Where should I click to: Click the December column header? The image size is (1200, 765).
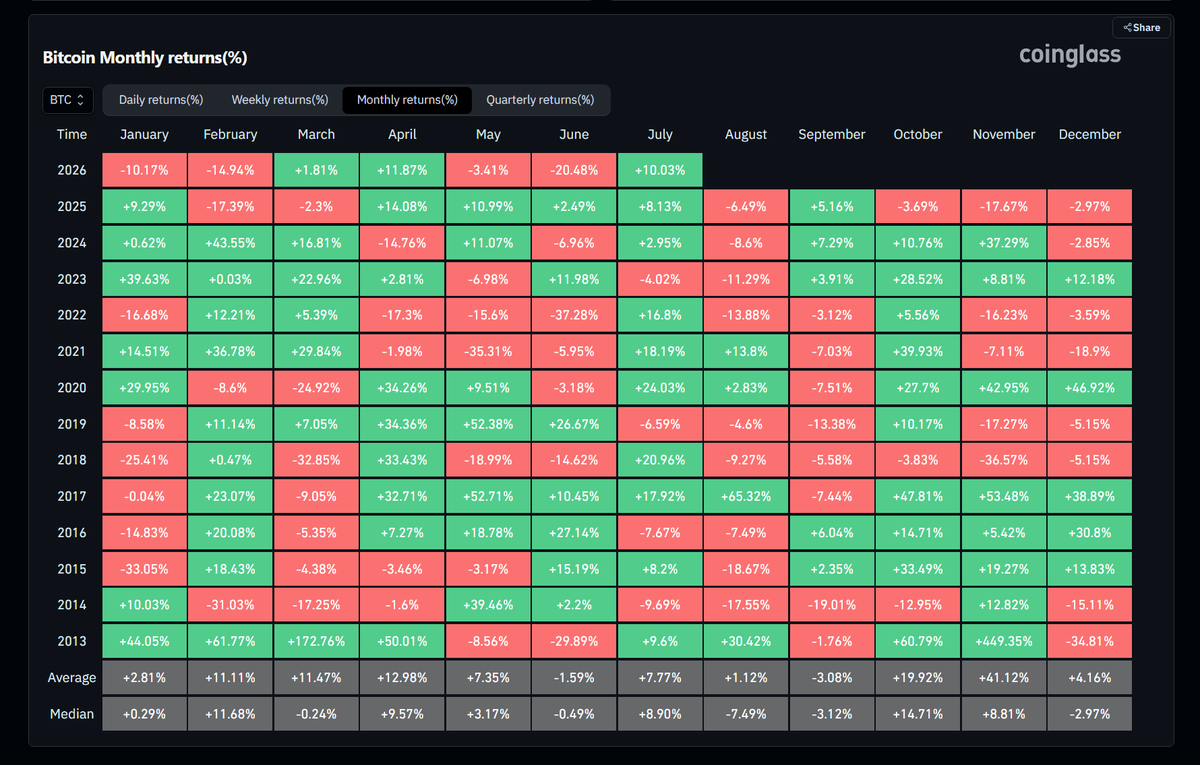[1090, 134]
